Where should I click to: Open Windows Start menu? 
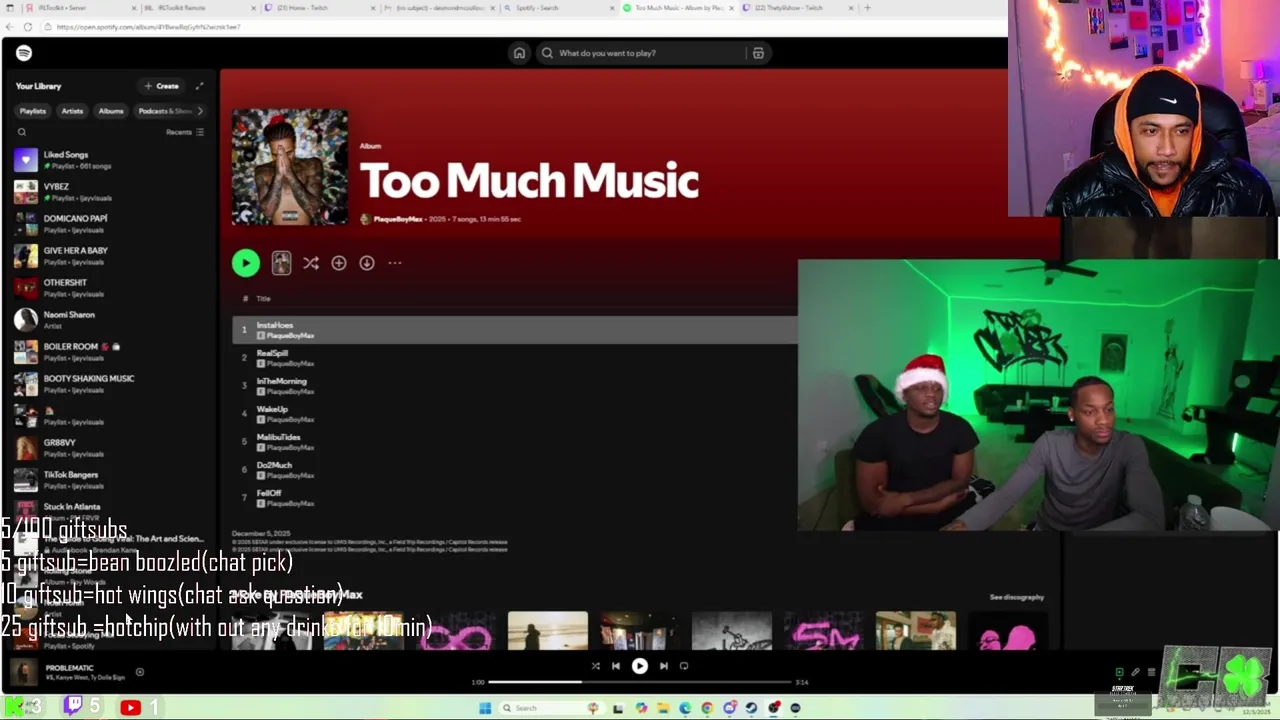click(x=485, y=708)
